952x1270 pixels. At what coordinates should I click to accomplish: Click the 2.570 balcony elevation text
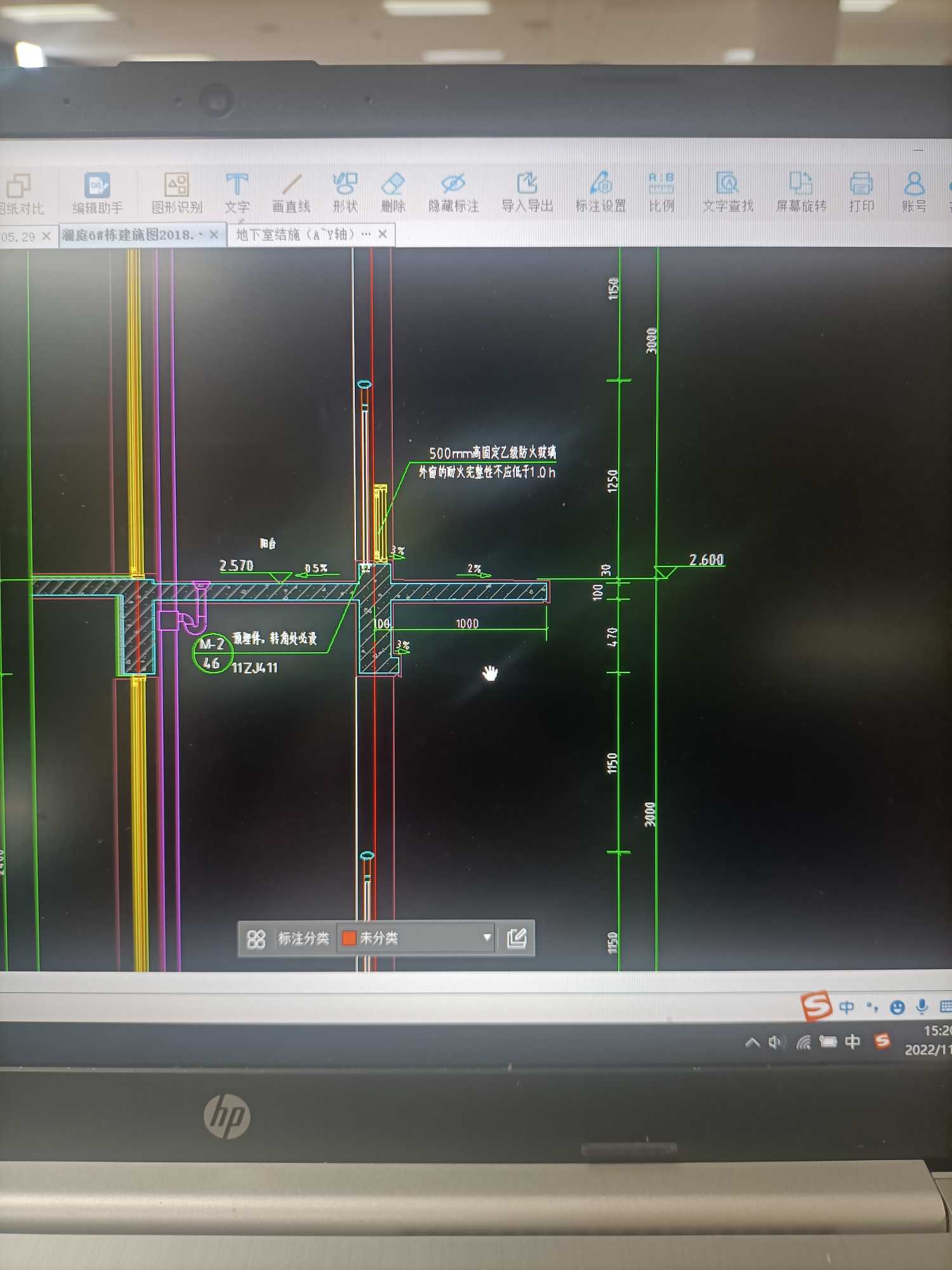click(236, 565)
